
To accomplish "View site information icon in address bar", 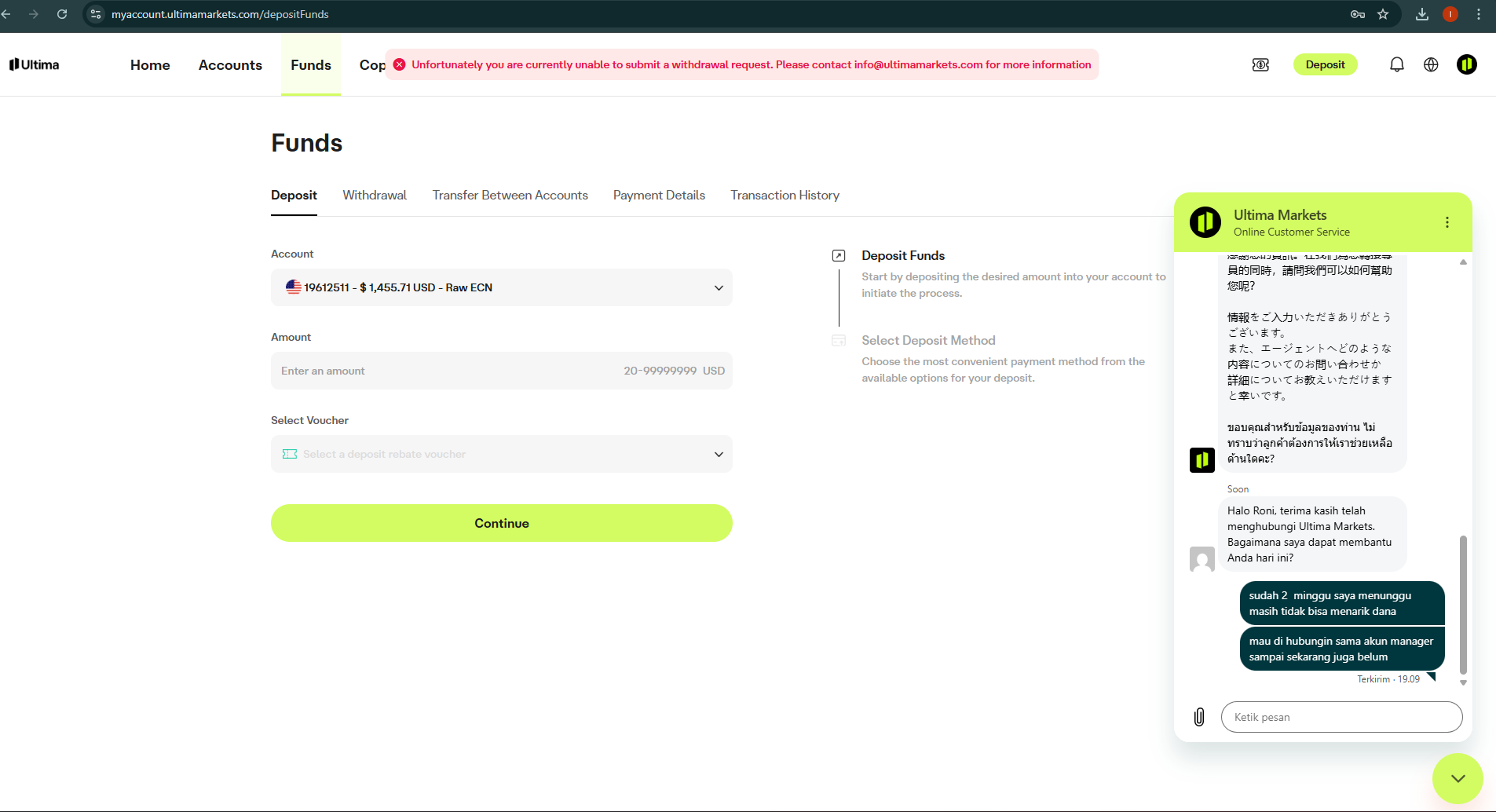I will pyautogui.click(x=96, y=14).
